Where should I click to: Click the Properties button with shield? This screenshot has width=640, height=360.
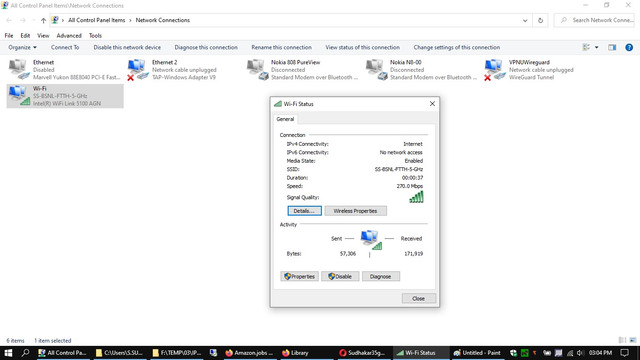pos(300,276)
